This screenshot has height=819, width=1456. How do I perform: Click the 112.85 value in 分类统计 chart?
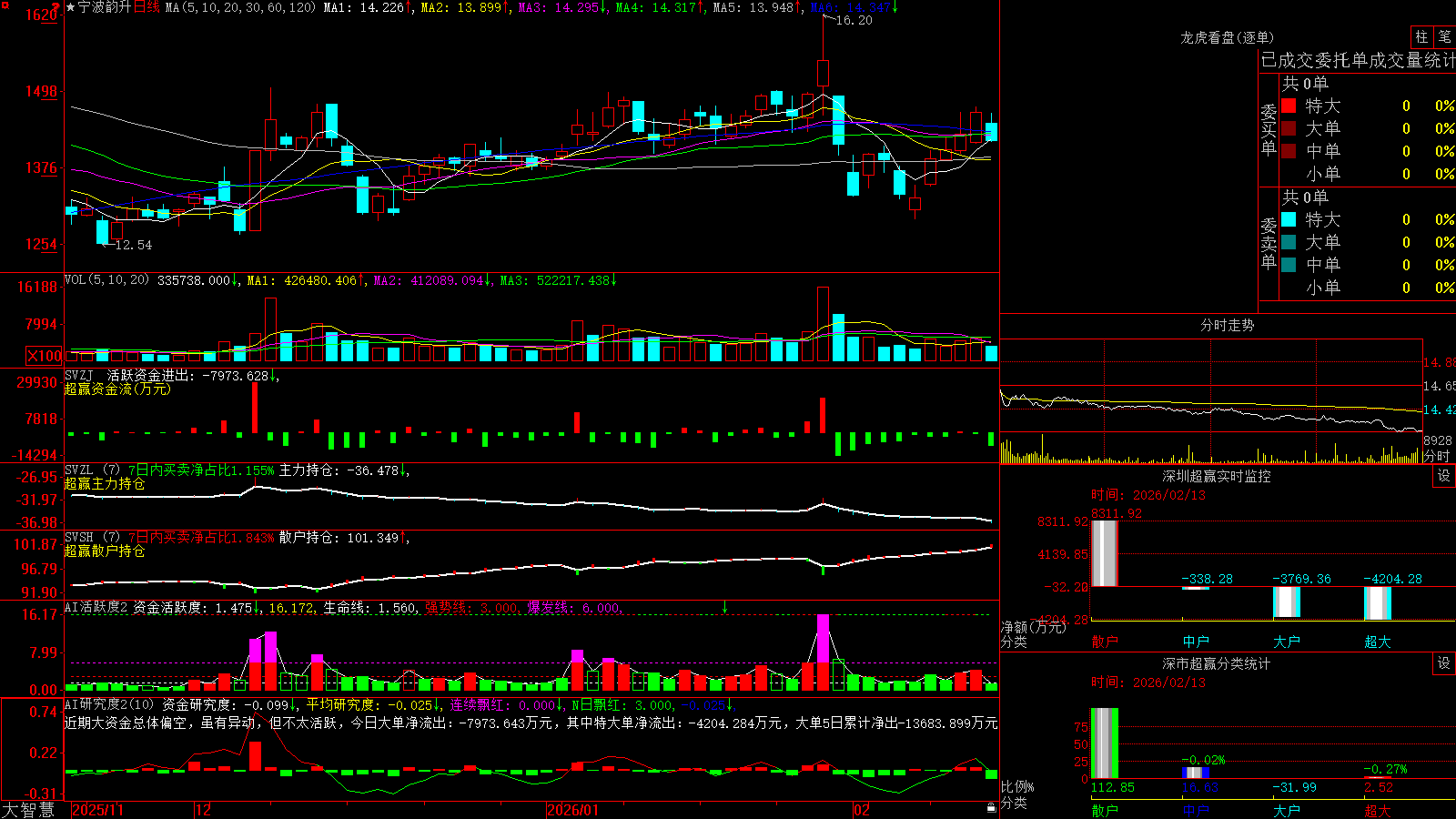click(x=1113, y=787)
